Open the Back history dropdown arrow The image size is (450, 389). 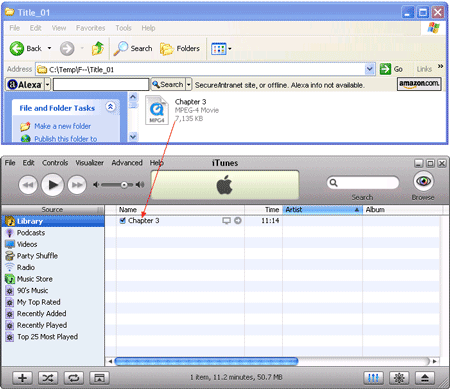pyautogui.click(x=49, y=49)
